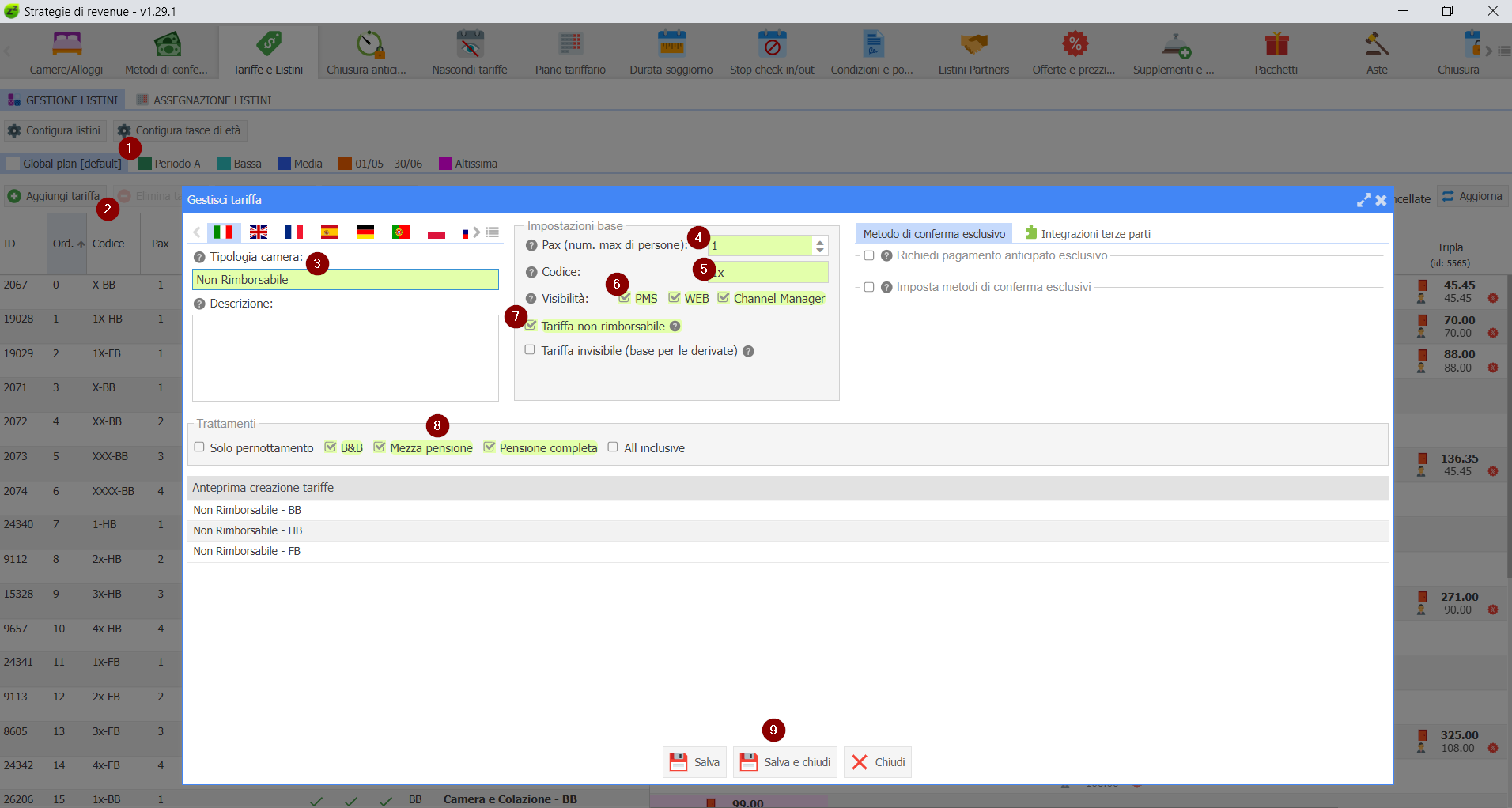Select Periodo A green swatch
Viewport: 1512px width, 808px height.
coord(146,164)
